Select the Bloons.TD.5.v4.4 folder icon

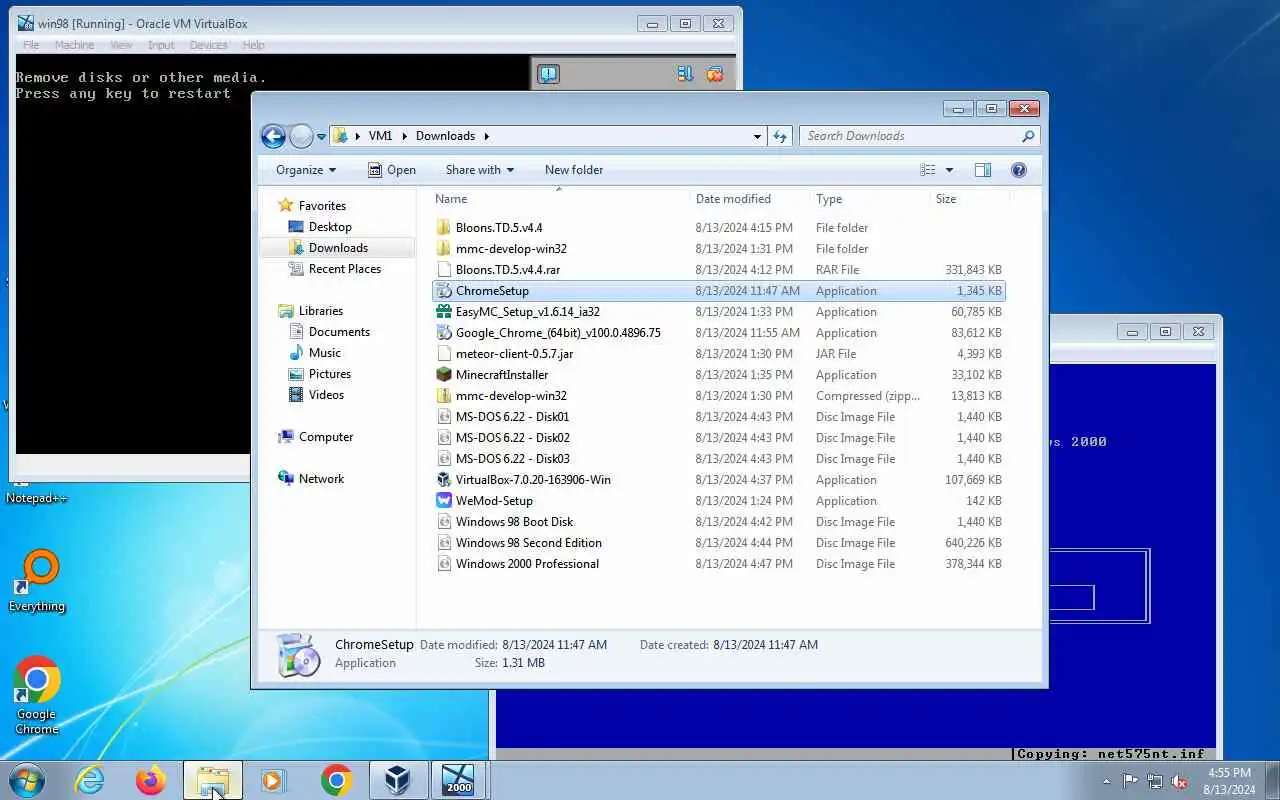click(444, 228)
